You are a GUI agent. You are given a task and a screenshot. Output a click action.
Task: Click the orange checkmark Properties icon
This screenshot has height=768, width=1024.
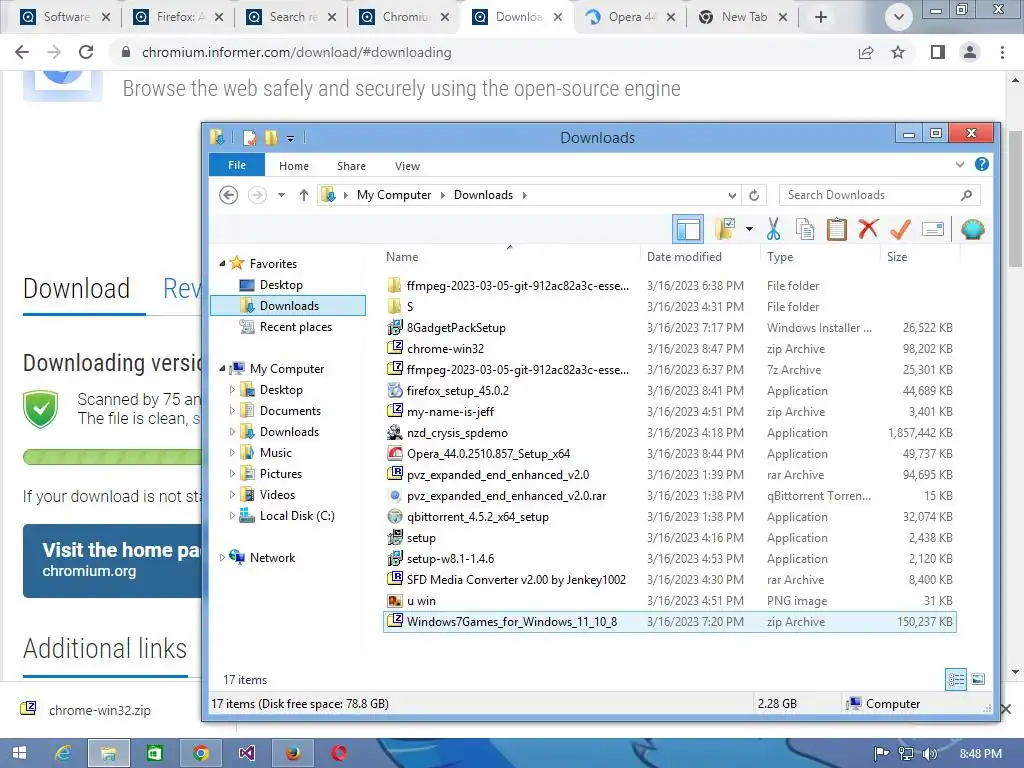[900, 229]
